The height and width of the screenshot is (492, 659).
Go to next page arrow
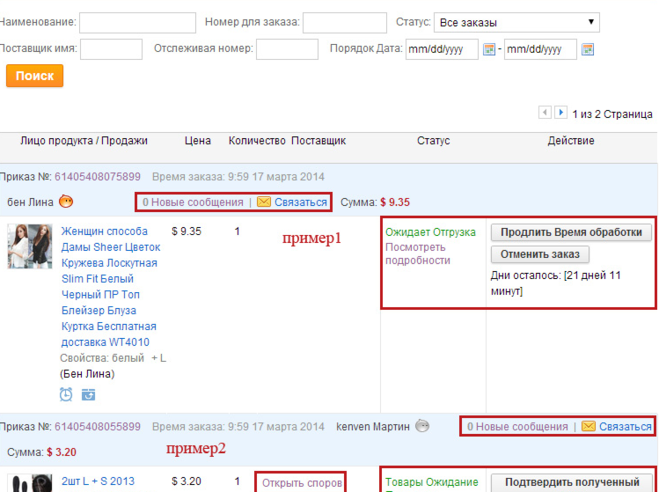click(561, 113)
